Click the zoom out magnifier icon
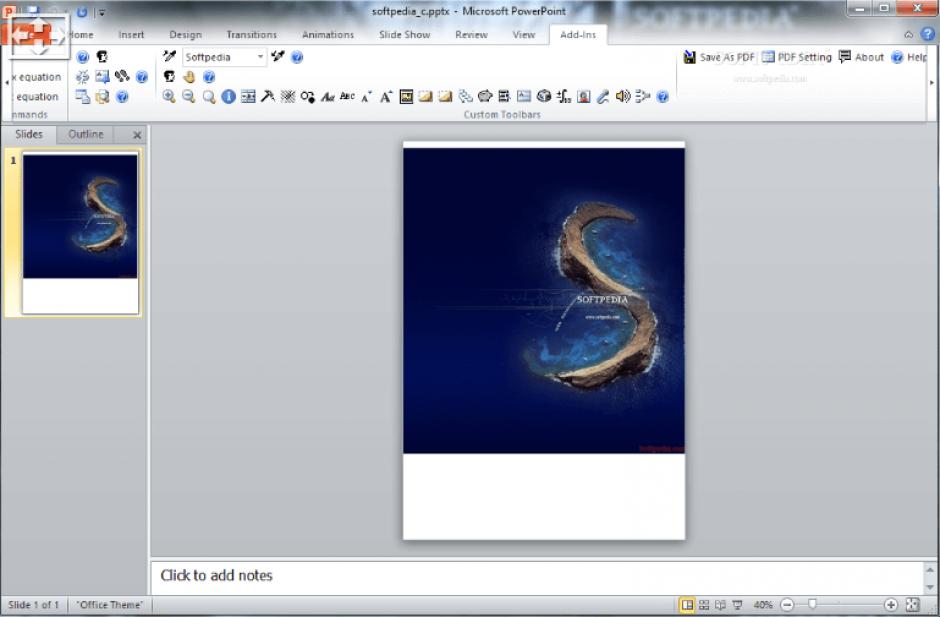The height and width of the screenshot is (617, 940). (189, 97)
